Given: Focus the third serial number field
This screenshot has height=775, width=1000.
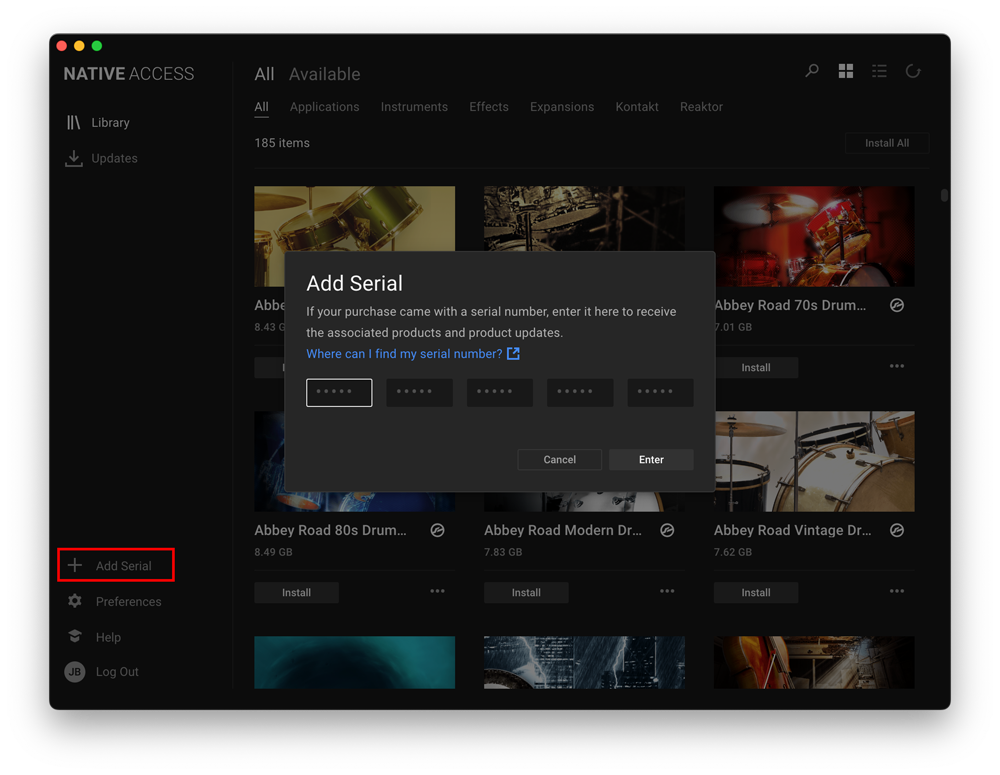Looking at the screenshot, I should pyautogui.click(x=500, y=392).
